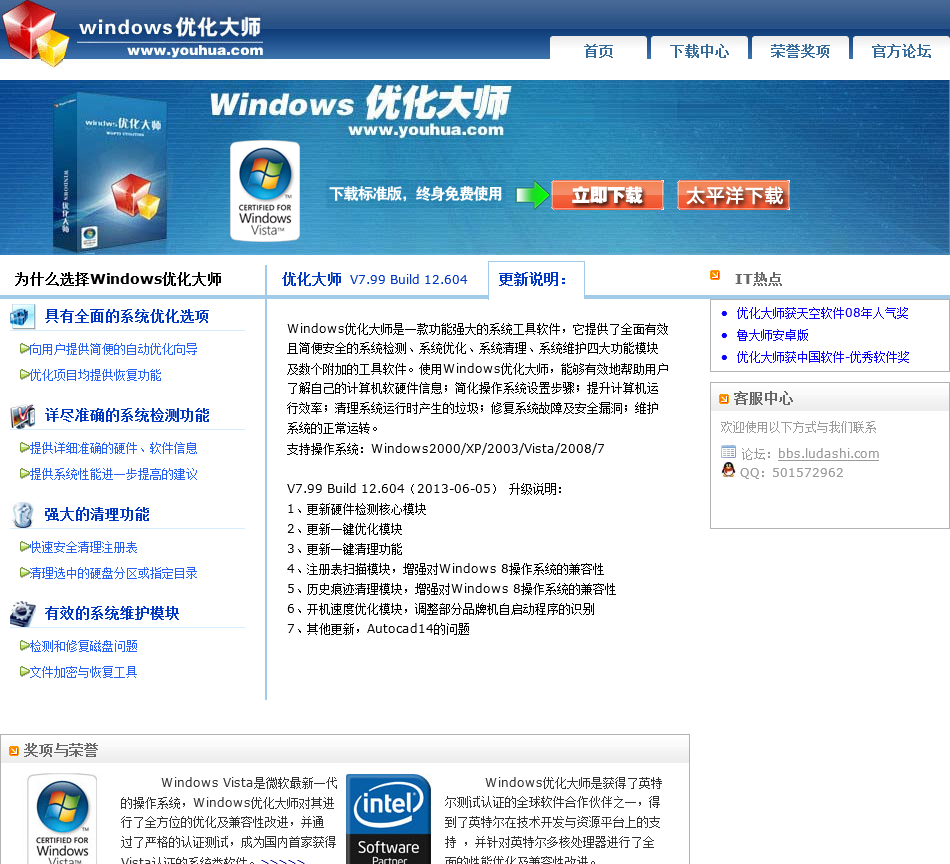Image resolution: width=950 pixels, height=864 pixels.
Task: Click the Certified for Windows Vista badge in banner
Action: 265,191
